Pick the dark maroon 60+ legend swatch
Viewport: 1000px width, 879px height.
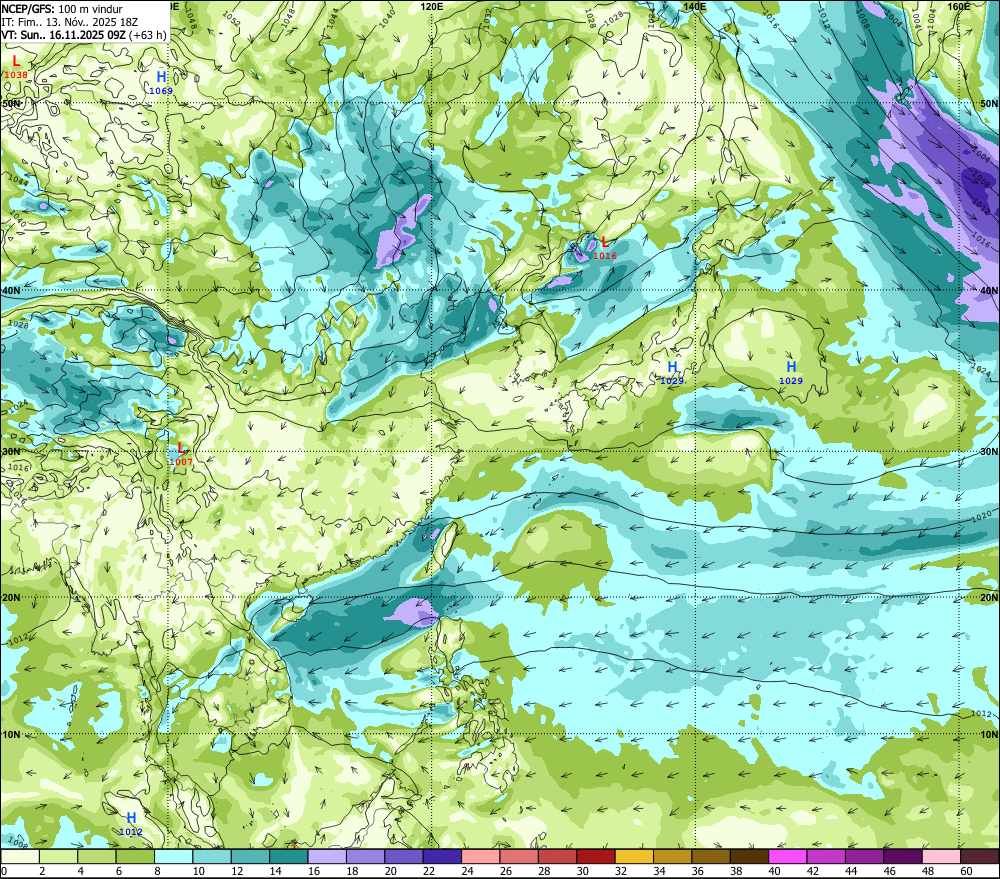[x=980, y=857]
